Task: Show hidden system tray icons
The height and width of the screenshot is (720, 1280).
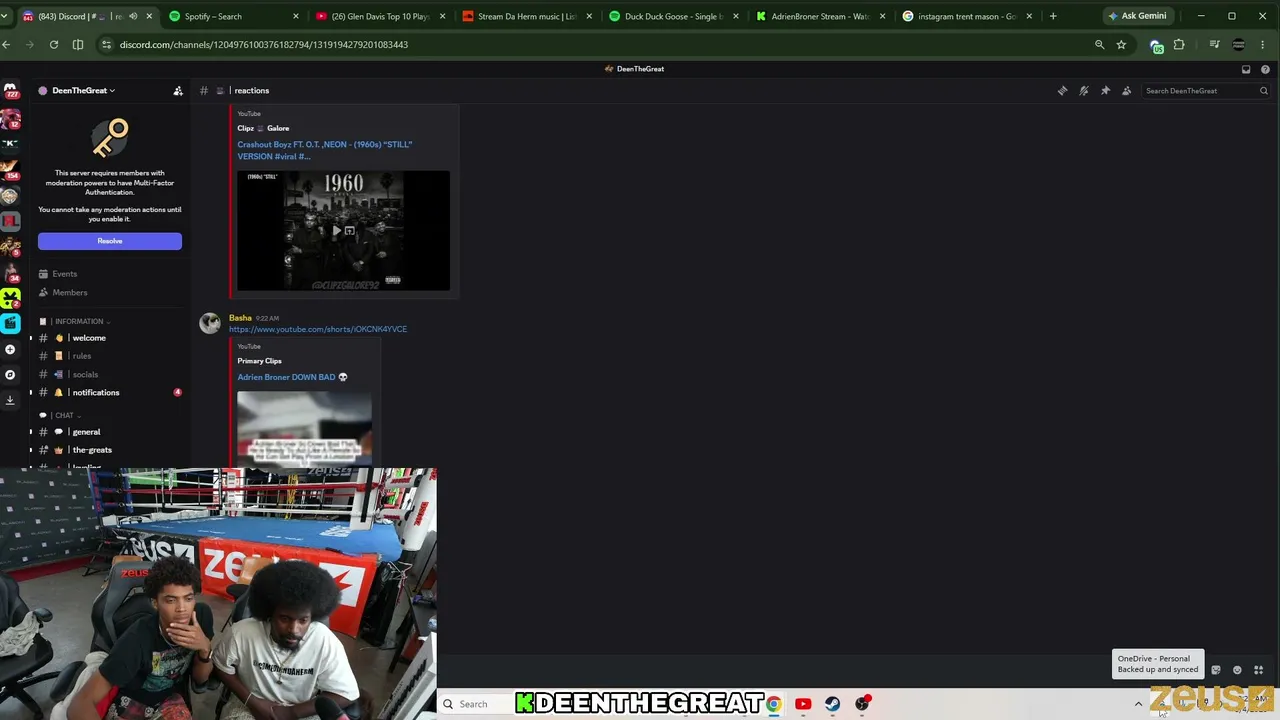Action: [1138, 704]
